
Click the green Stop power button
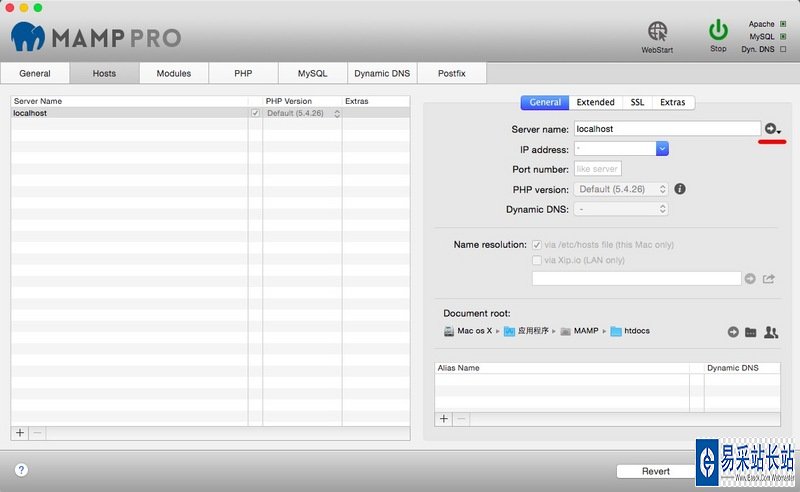click(718, 30)
